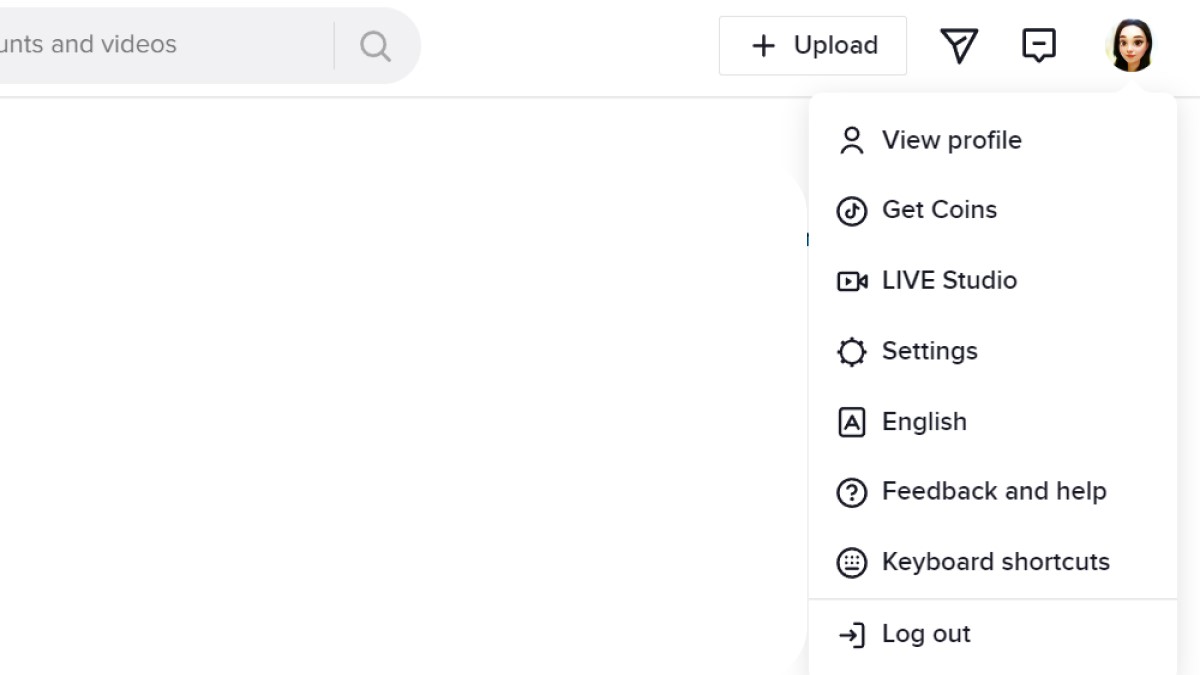Open Settings from the profile menu
1200x675 pixels.
929,351
